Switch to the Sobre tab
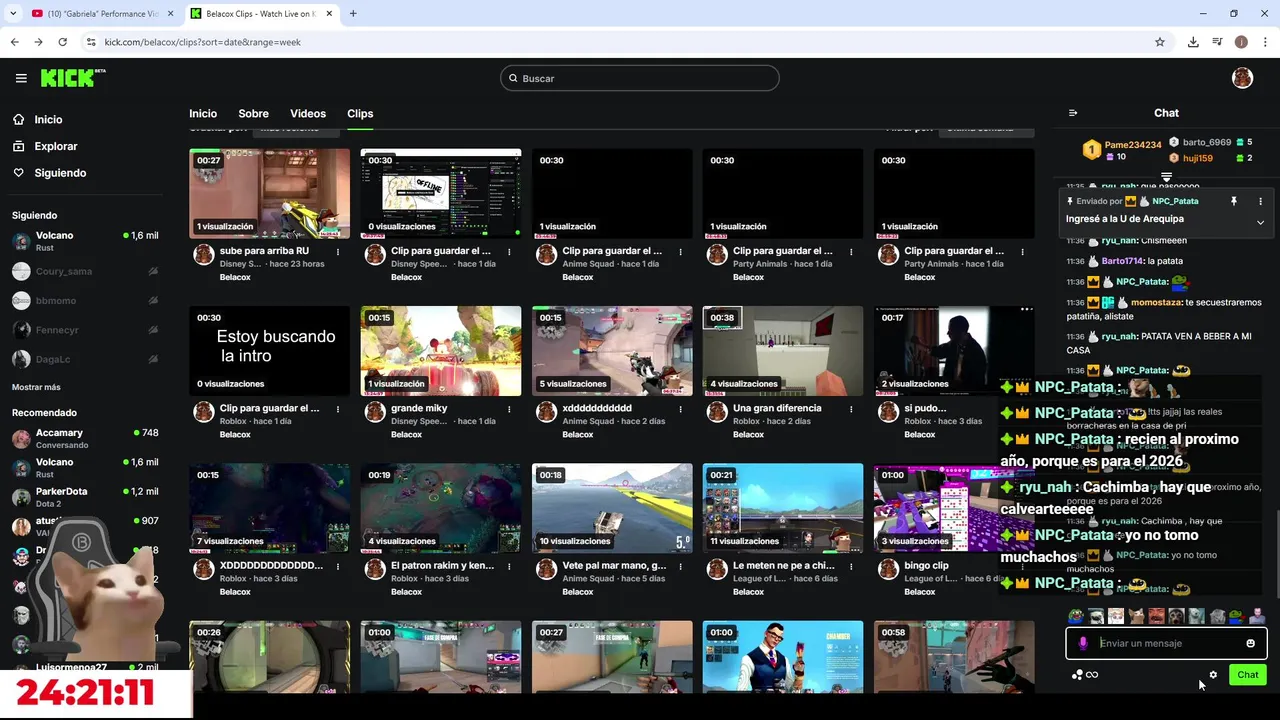Viewport: 1280px width, 720px height. coord(253,114)
